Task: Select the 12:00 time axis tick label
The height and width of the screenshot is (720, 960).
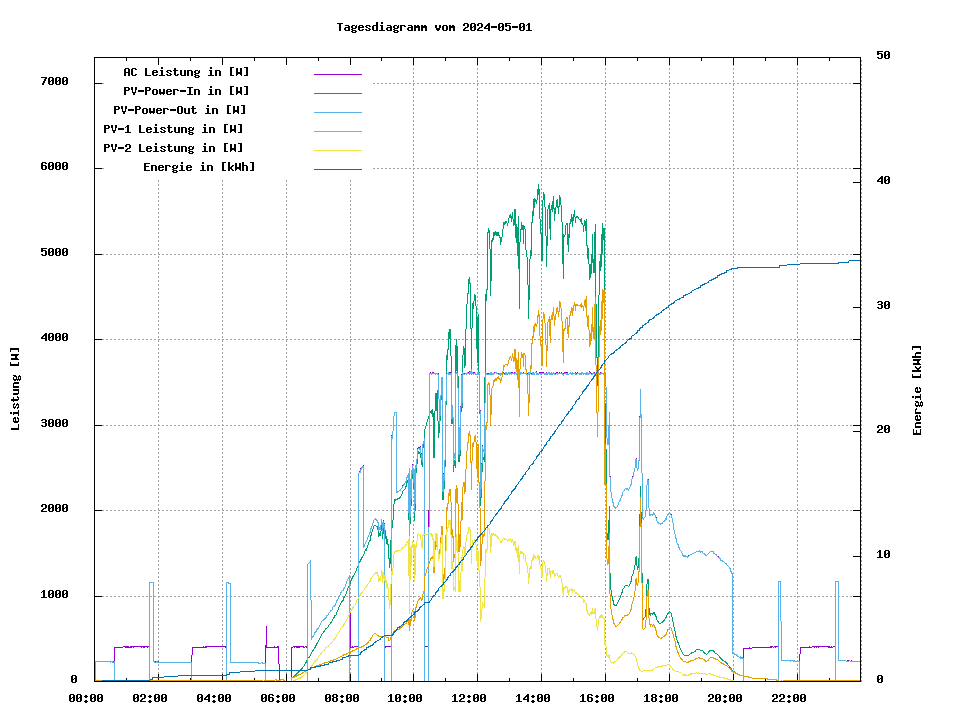Action: tap(469, 698)
